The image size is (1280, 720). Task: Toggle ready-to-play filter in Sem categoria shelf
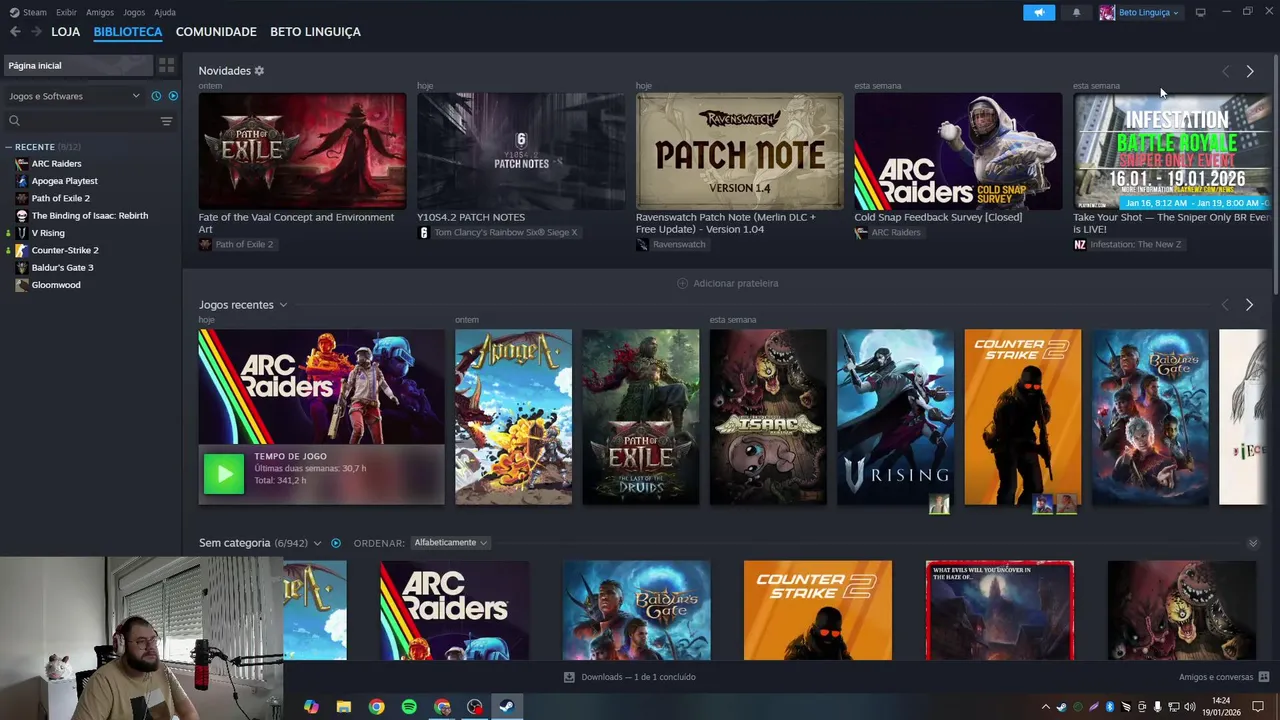click(336, 543)
